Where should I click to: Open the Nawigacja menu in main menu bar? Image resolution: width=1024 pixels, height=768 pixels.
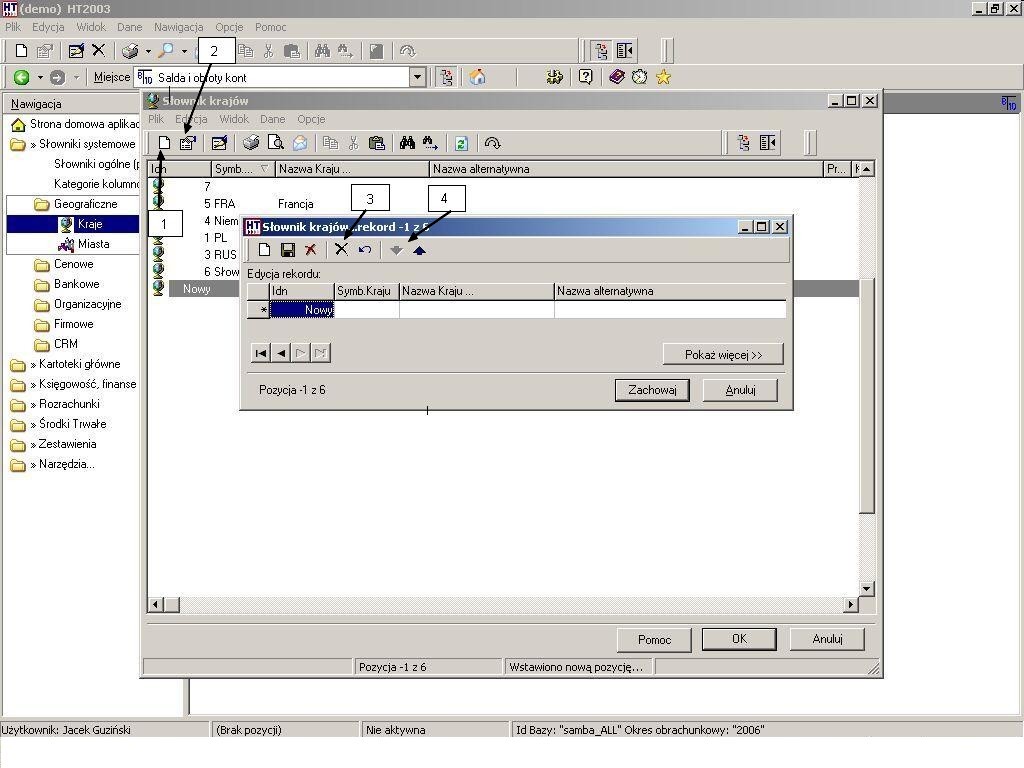tap(178, 27)
